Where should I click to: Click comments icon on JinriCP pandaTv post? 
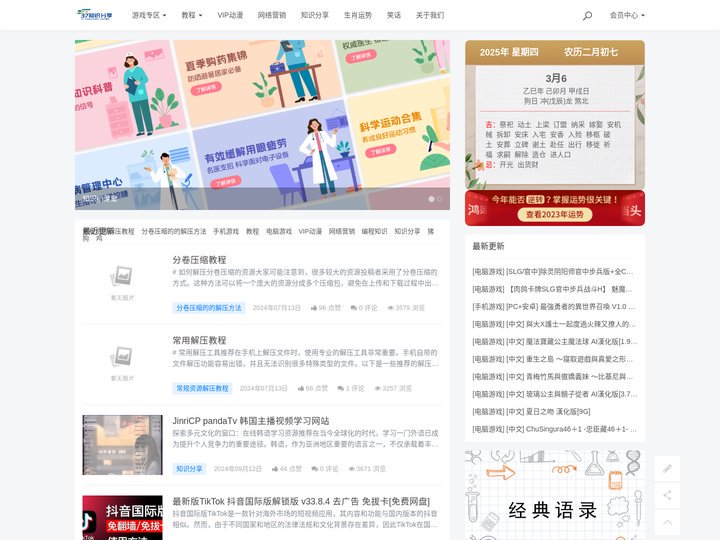point(315,469)
